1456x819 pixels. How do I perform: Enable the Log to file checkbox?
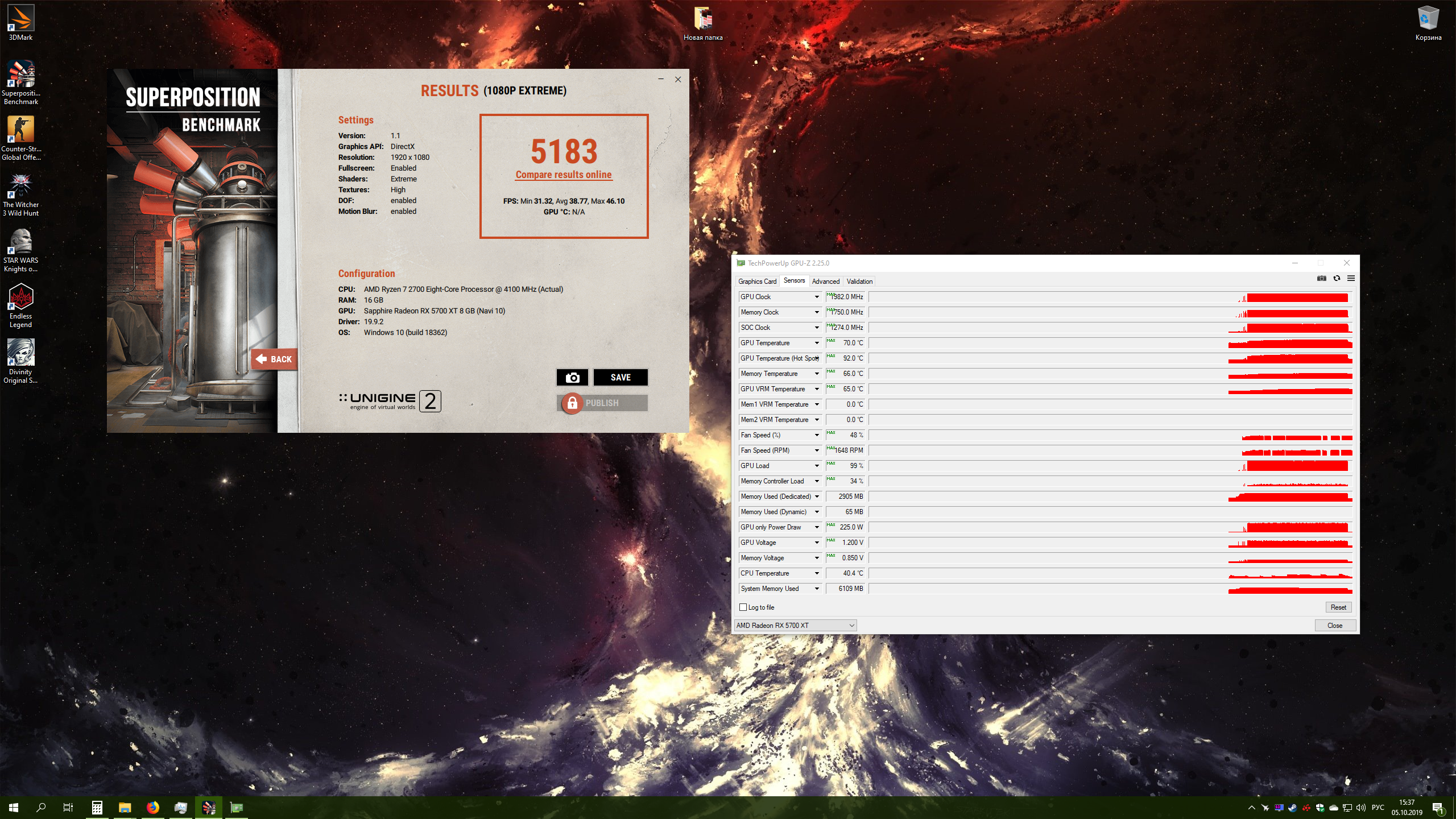point(743,607)
